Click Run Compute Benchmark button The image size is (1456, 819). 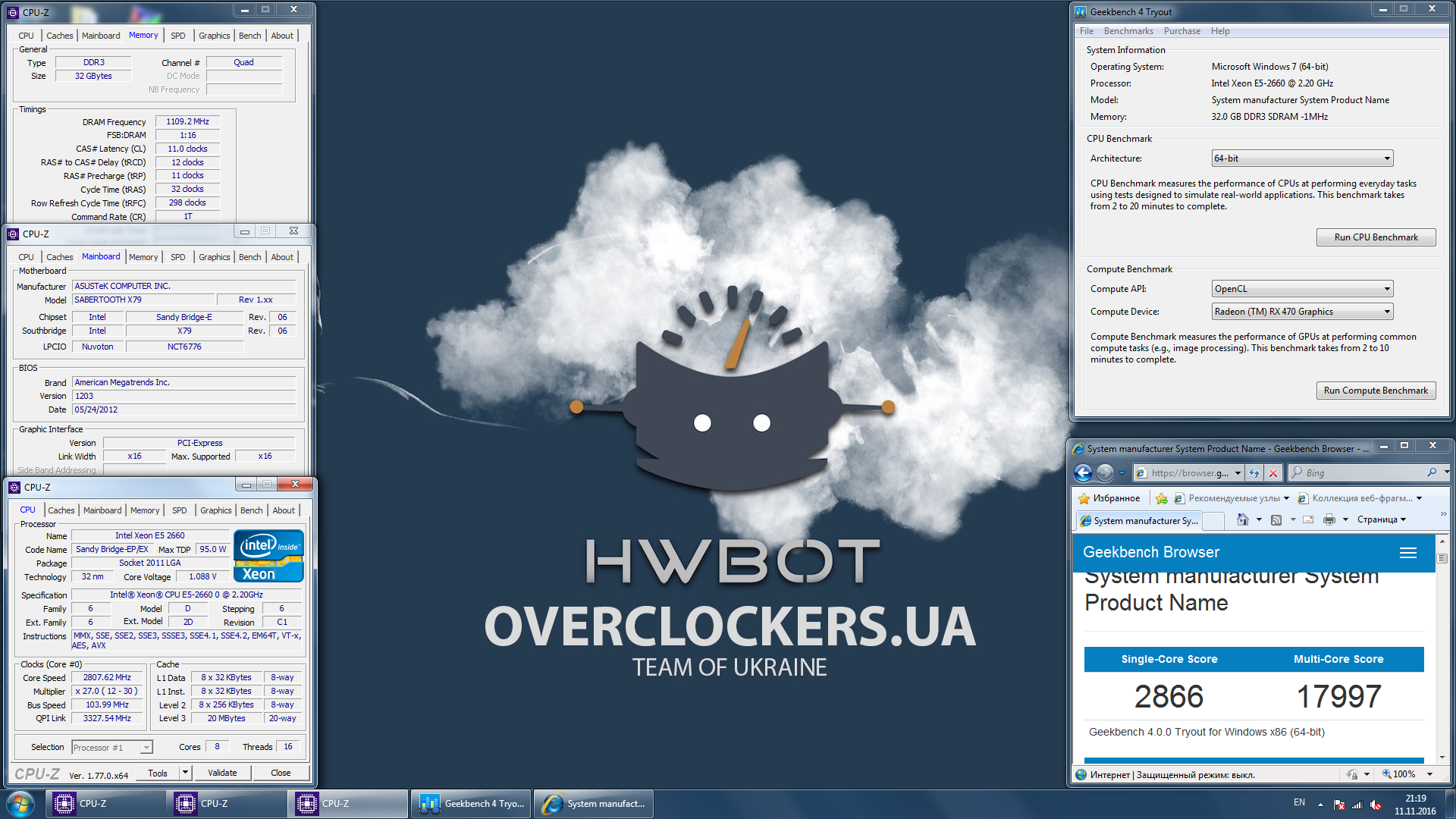(1376, 391)
